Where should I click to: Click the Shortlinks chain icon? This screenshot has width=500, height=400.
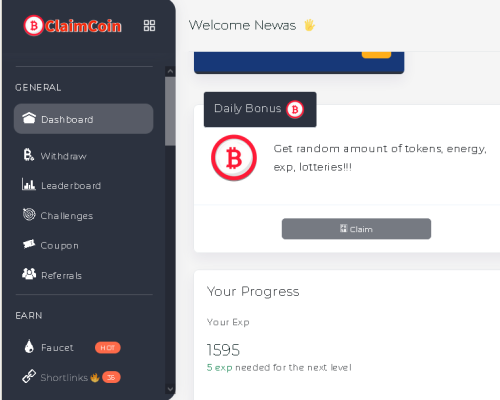[29, 376]
